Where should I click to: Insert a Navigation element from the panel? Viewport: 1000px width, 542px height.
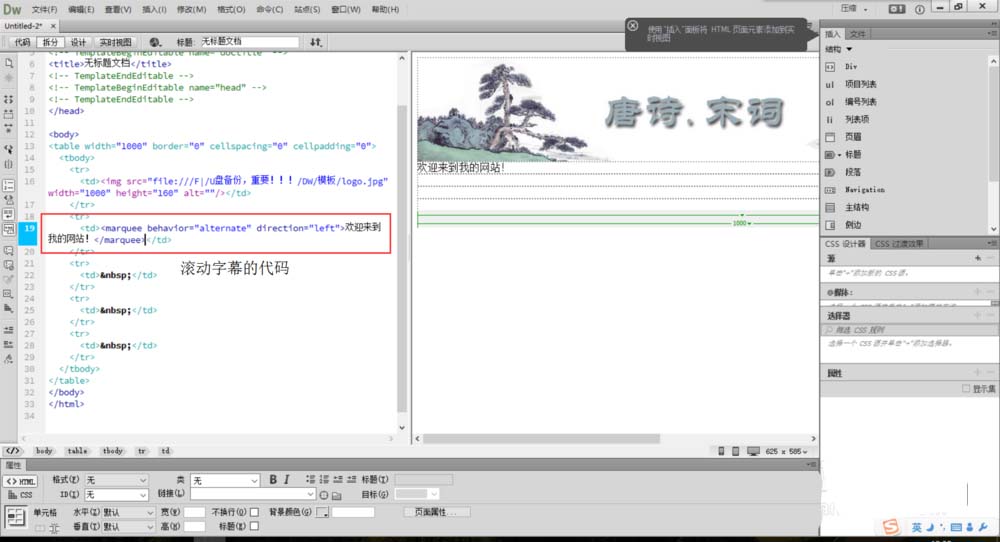(x=864, y=189)
